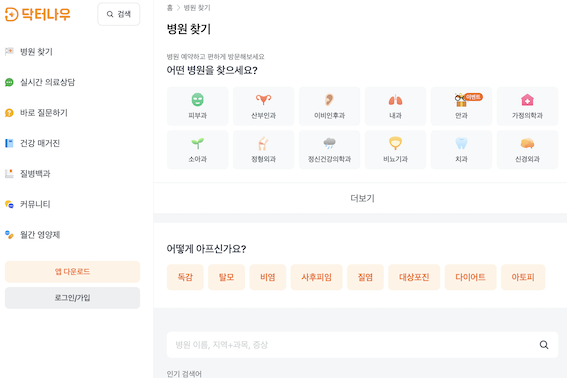Click the 앱 다운로드 button
The image size is (567, 378).
[x=72, y=272]
